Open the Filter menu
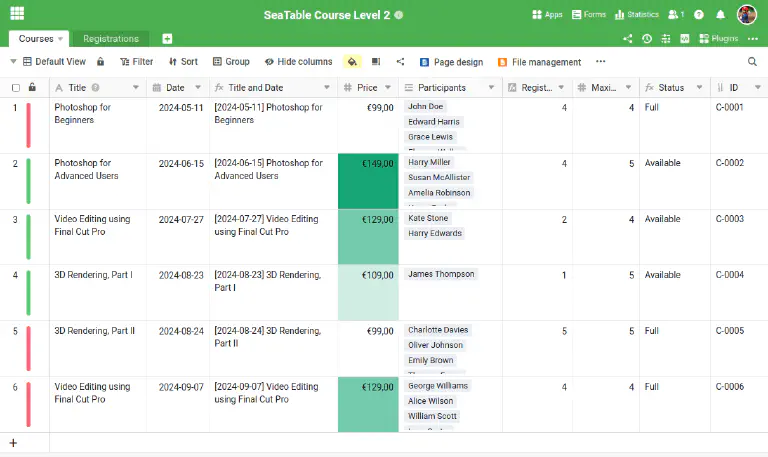768x457 pixels. click(136, 62)
